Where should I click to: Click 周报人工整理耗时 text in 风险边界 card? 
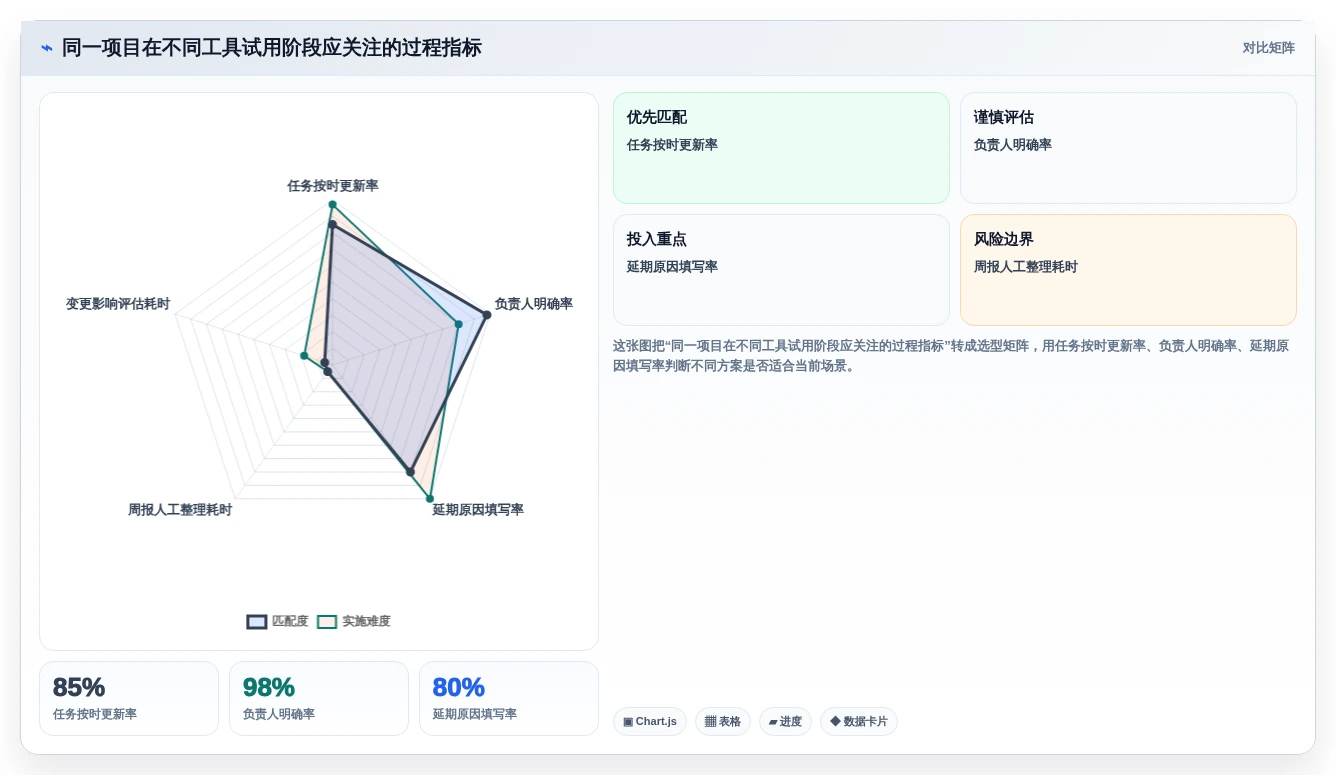pos(1026,267)
